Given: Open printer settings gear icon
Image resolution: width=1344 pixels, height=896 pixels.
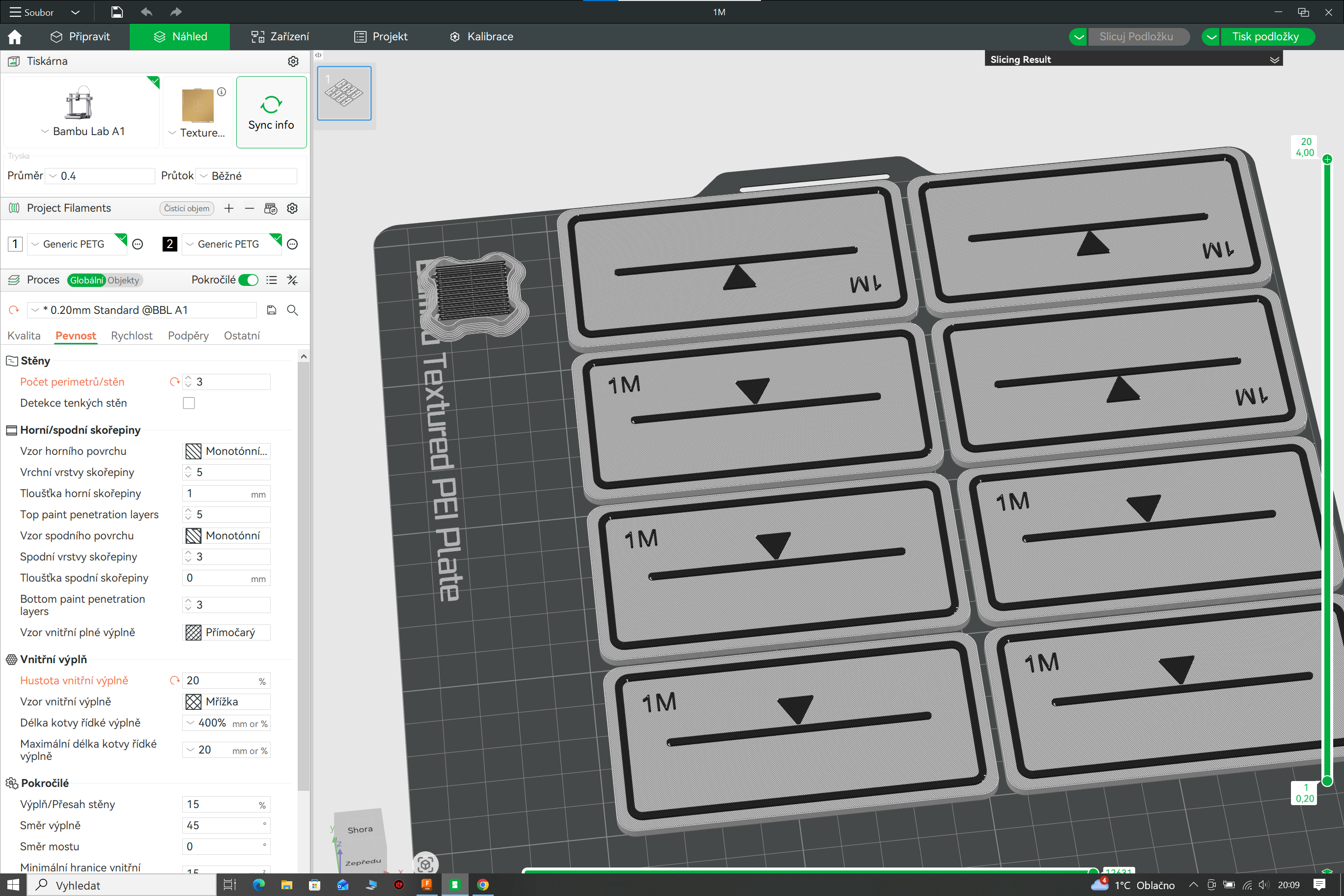Looking at the screenshot, I should pyautogui.click(x=293, y=61).
